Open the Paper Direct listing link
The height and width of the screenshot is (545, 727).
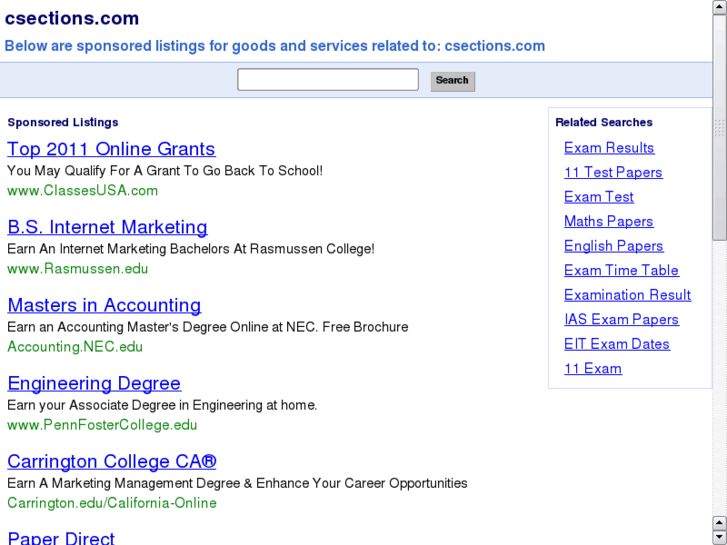[x=61, y=538]
